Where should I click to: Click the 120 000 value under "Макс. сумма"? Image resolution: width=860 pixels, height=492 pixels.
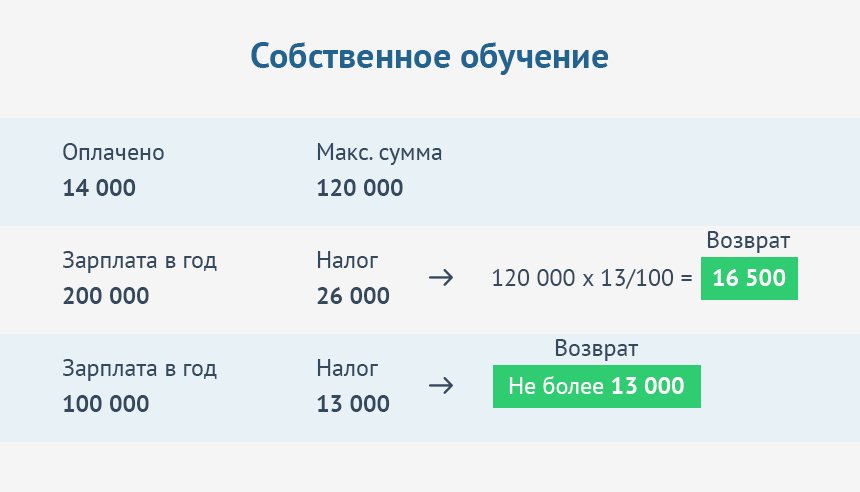(360, 188)
